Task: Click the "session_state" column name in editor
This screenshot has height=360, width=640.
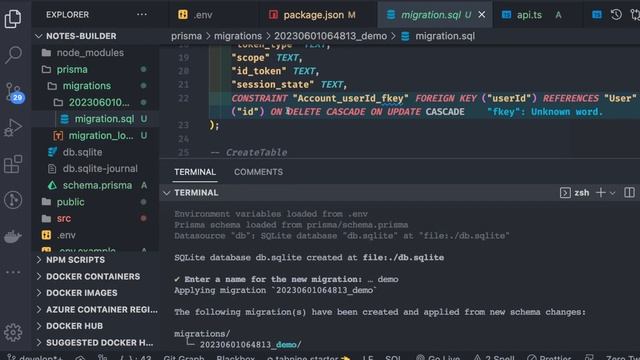Action: (272, 84)
